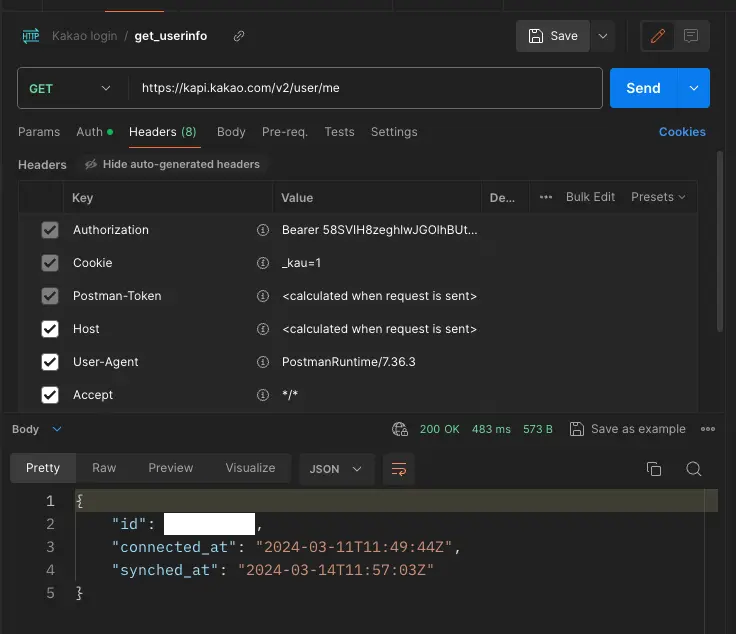The image size is (736, 634).
Task: Click the headers panel vertical scrollbar
Action: click(720, 242)
